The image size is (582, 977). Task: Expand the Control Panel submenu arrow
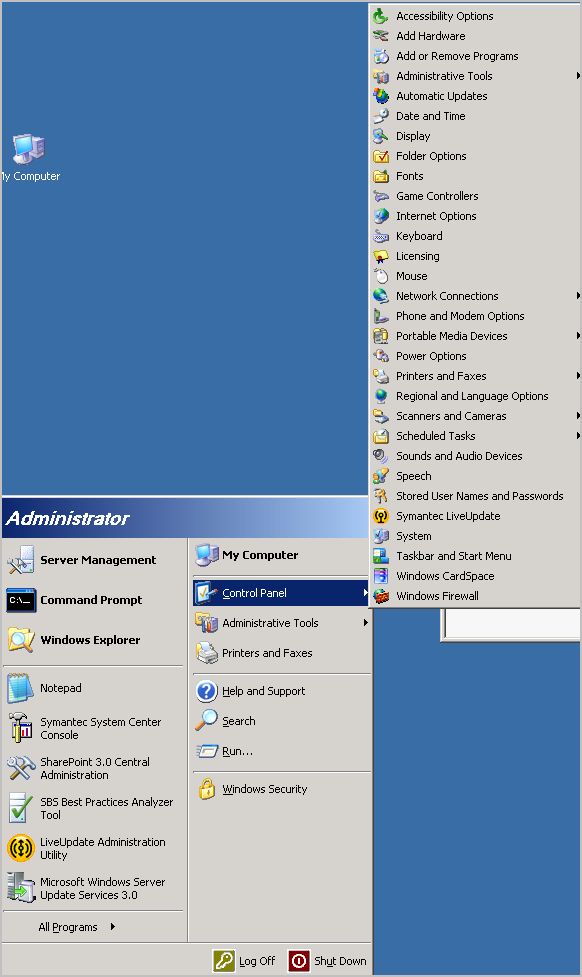(365, 593)
